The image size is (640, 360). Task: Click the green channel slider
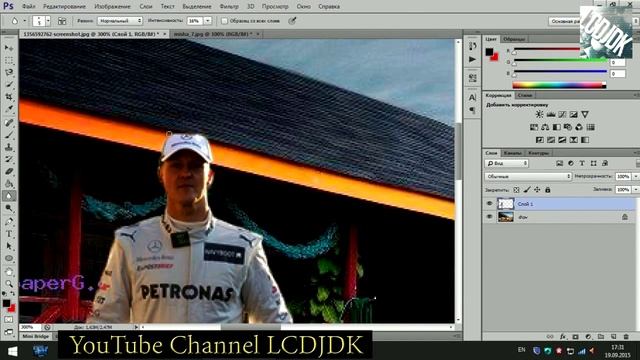click(x=560, y=62)
